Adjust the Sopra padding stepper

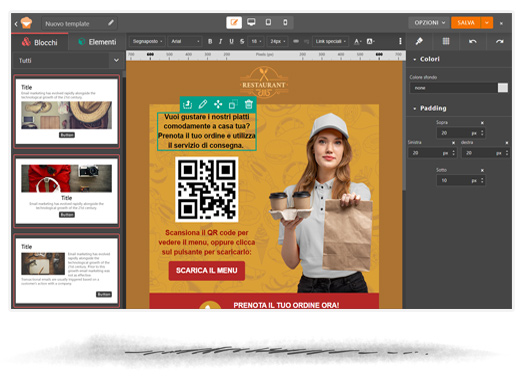(x=482, y=133)
